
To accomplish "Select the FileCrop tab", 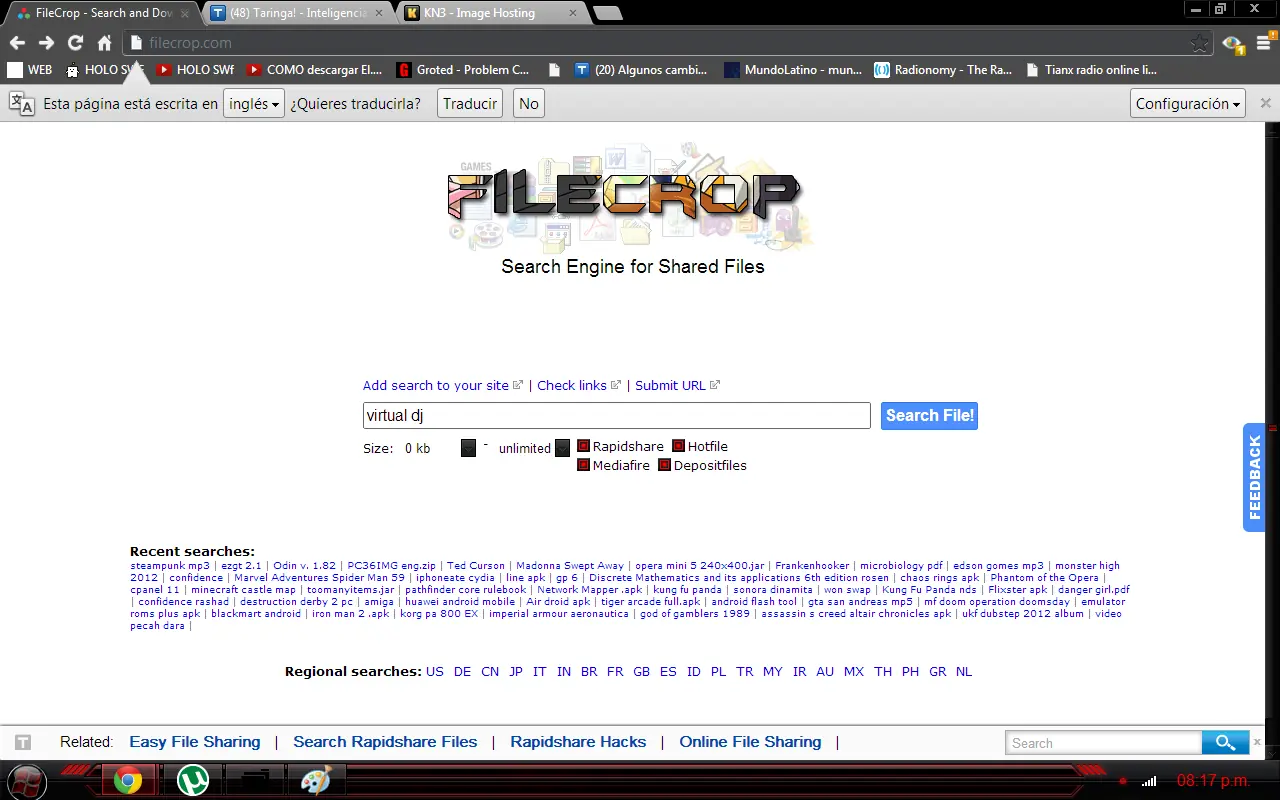I will 102,13.
